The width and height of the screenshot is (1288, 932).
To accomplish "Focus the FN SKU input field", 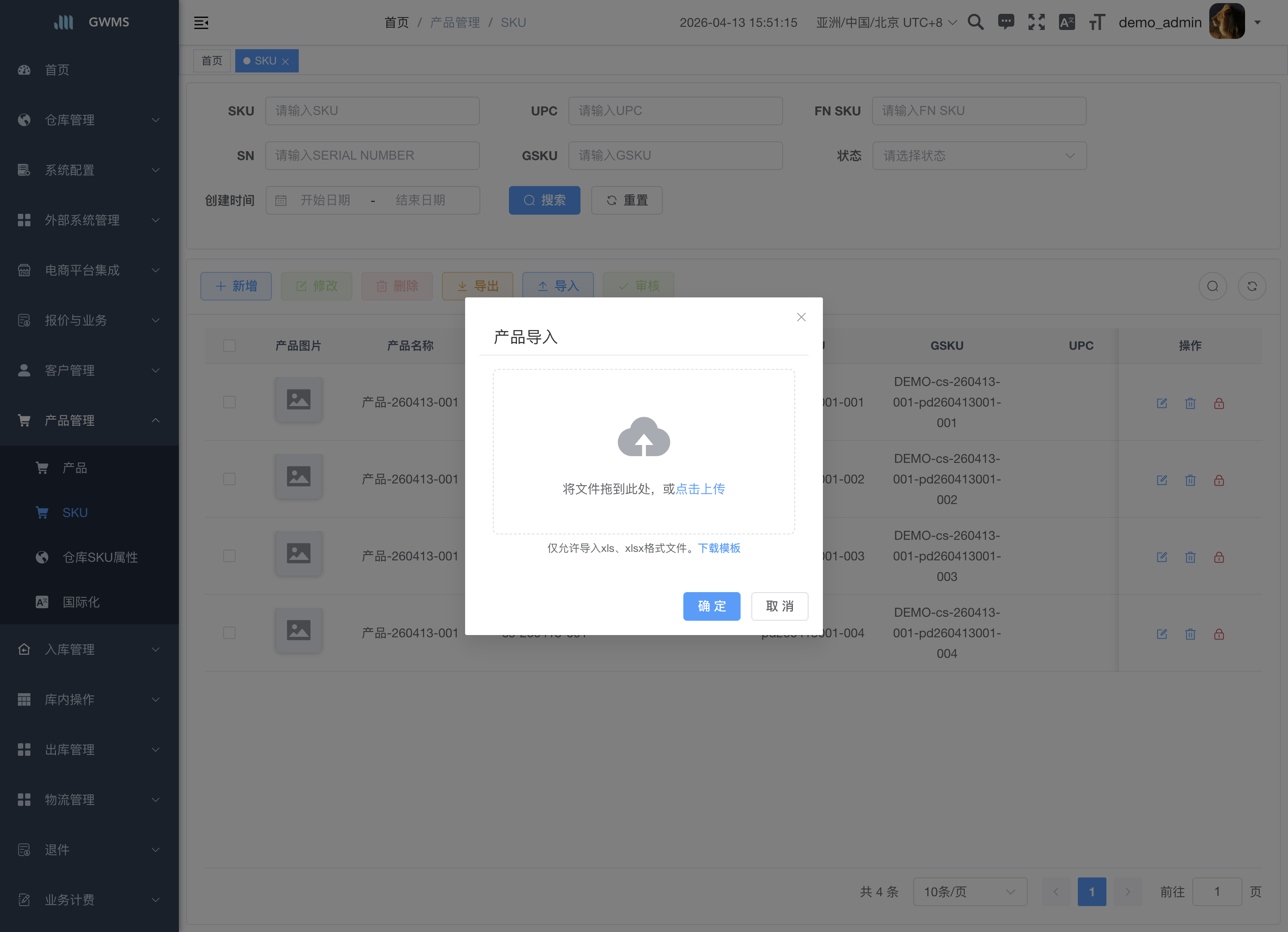I will pyautogui.click(x=979, y=111).
